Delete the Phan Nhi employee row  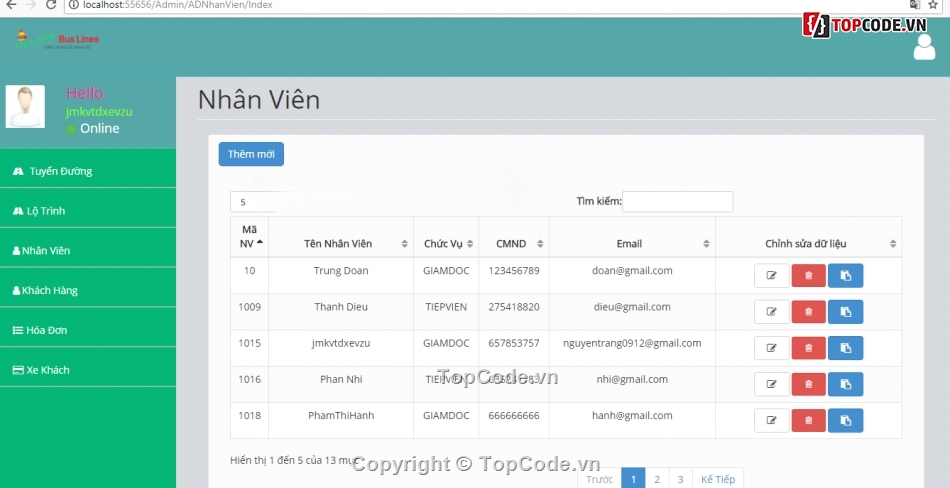click(x=808, y=384)
